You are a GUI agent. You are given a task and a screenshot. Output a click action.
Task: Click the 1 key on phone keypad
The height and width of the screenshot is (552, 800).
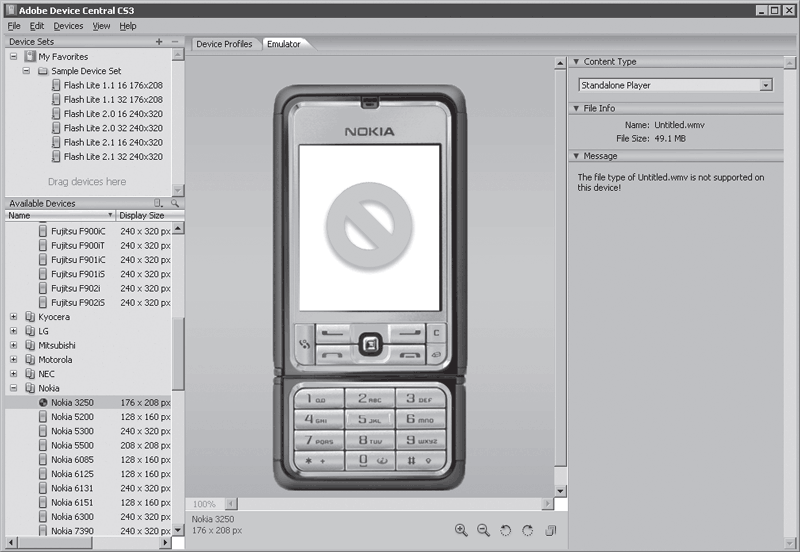(317, 399)
